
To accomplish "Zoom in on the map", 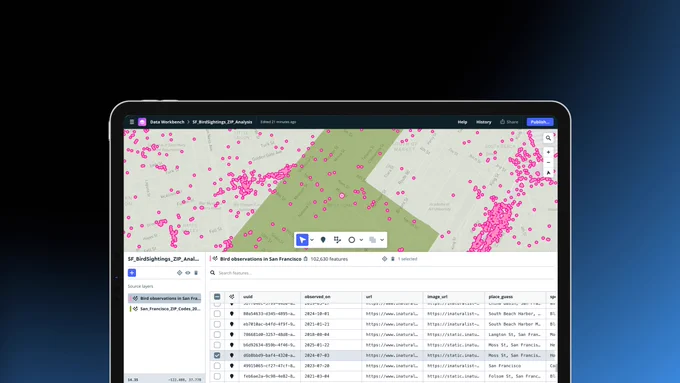I will [x=548, y=152].
